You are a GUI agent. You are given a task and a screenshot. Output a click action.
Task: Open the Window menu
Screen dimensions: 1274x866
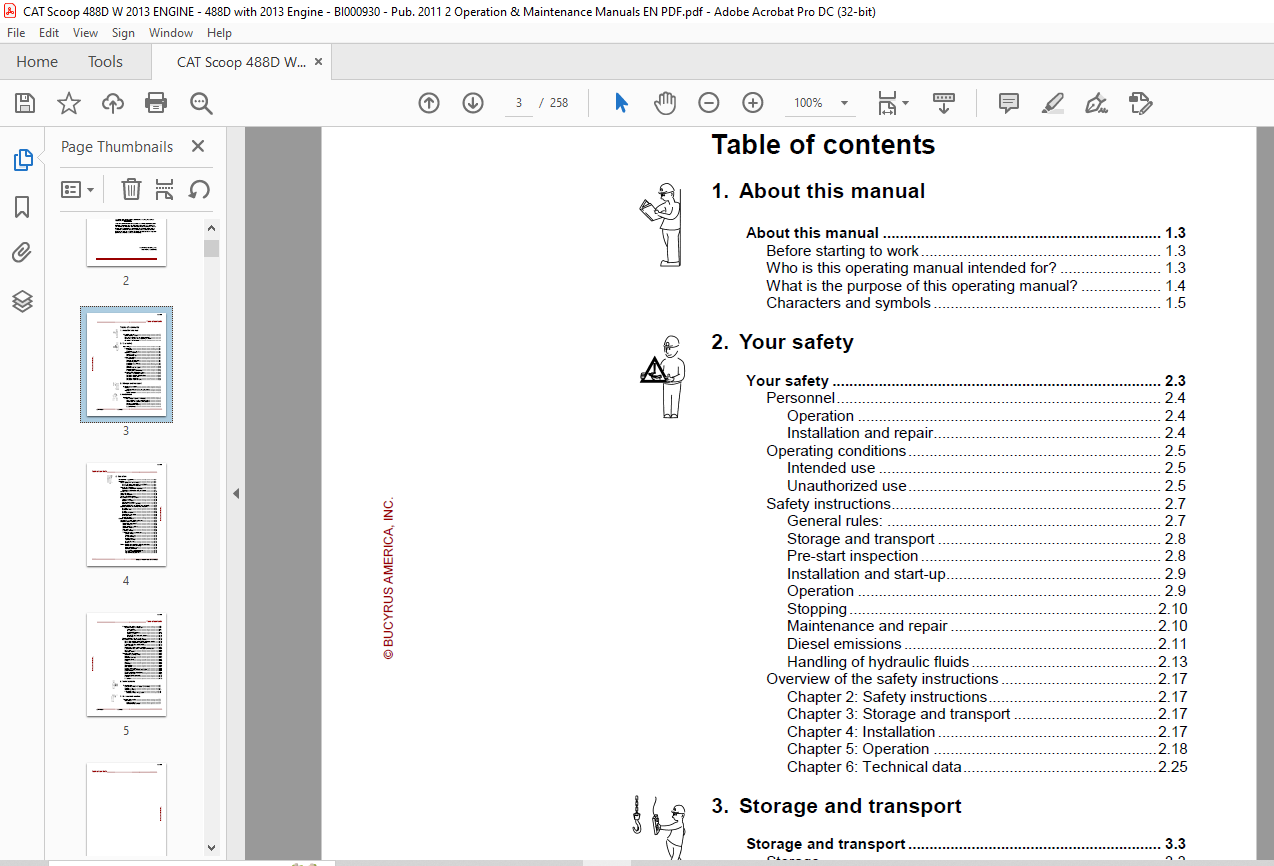point(171,32)
